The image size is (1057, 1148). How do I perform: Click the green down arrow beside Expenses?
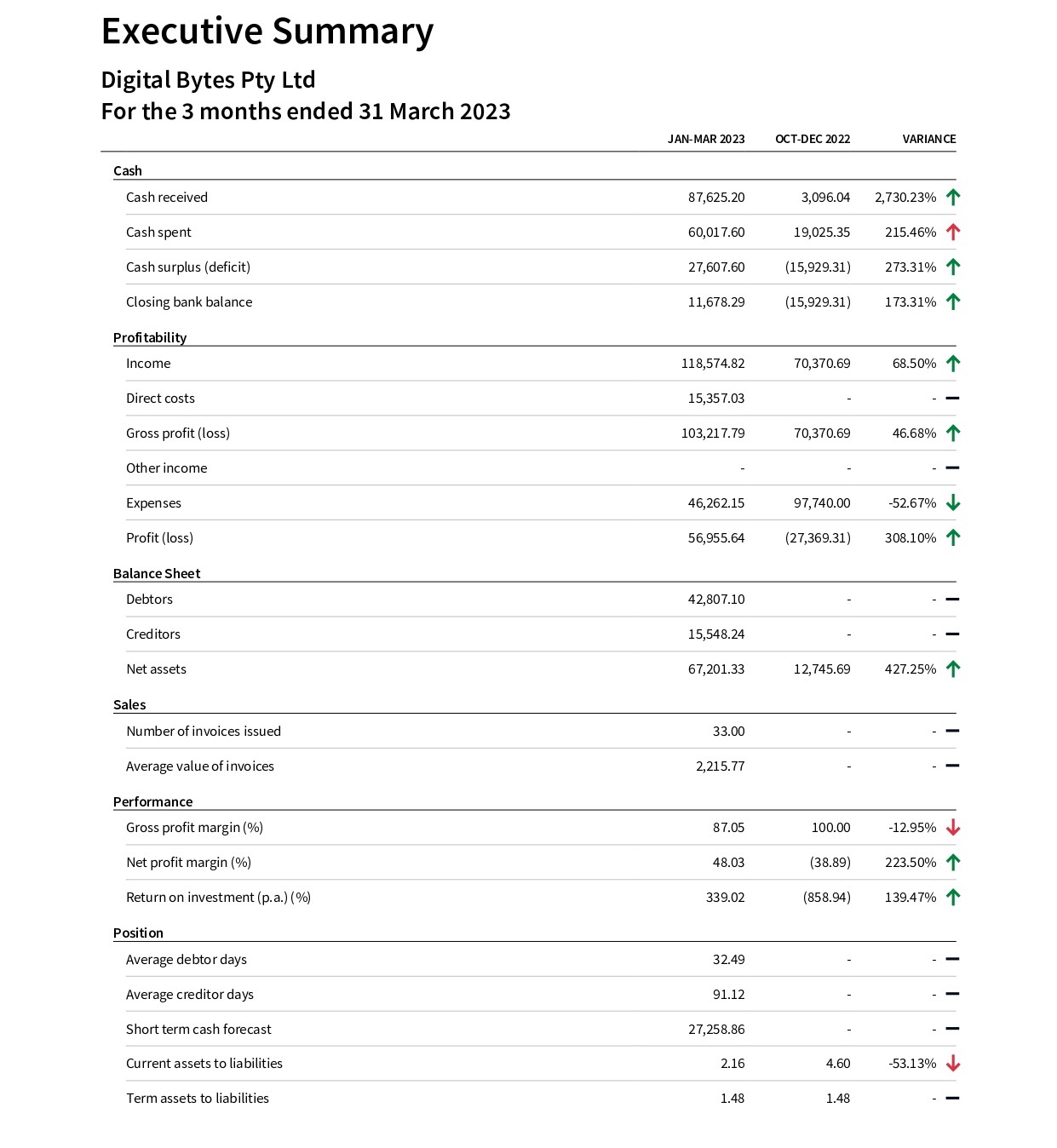pyautogui.click(x=952, y=502)
